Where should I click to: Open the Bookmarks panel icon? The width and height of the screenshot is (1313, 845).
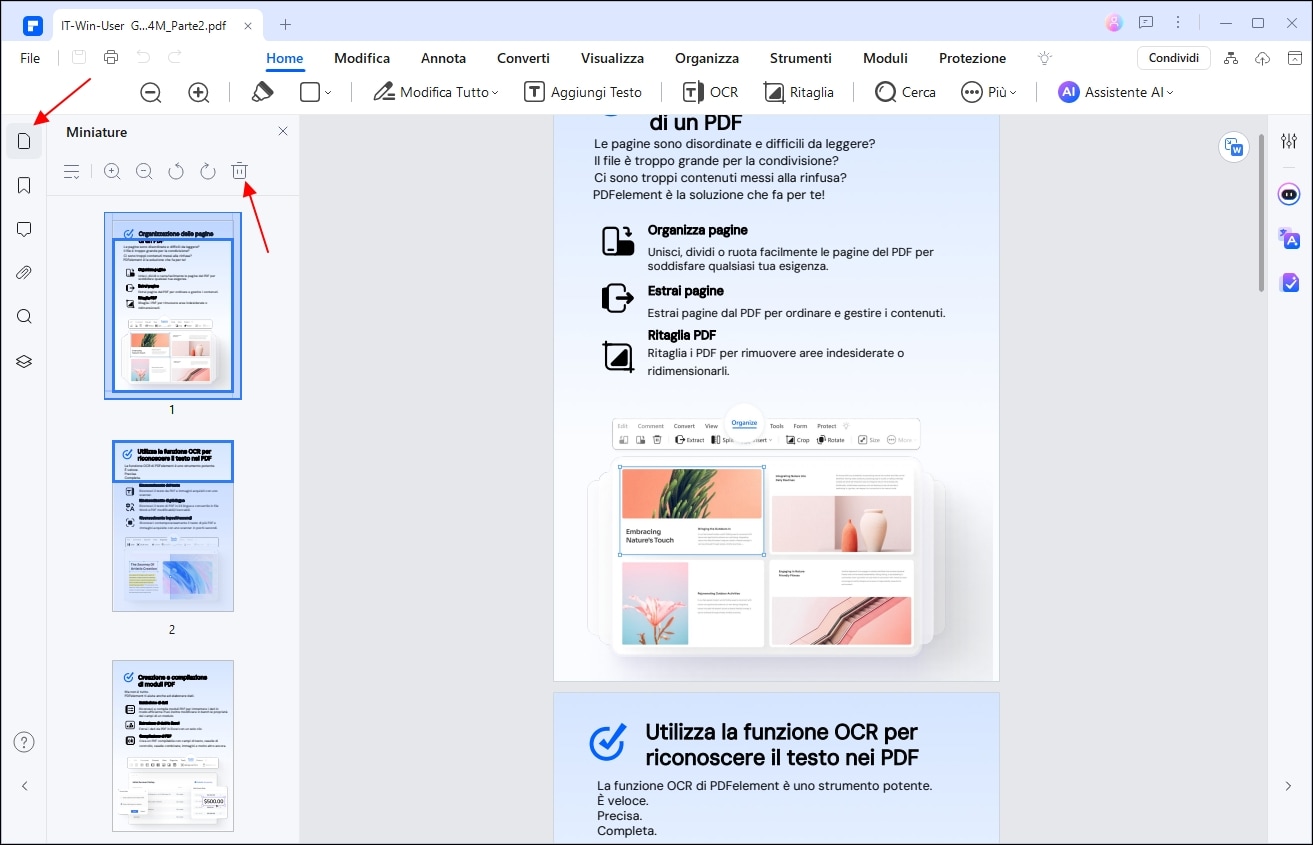[x=24, y=185]
